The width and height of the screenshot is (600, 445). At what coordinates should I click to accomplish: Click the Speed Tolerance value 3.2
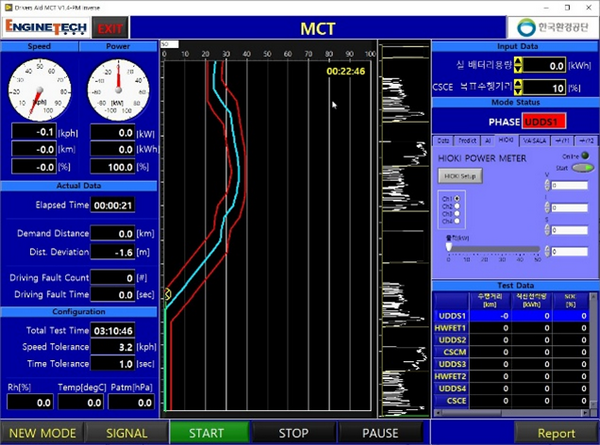[x=113, y=347]
